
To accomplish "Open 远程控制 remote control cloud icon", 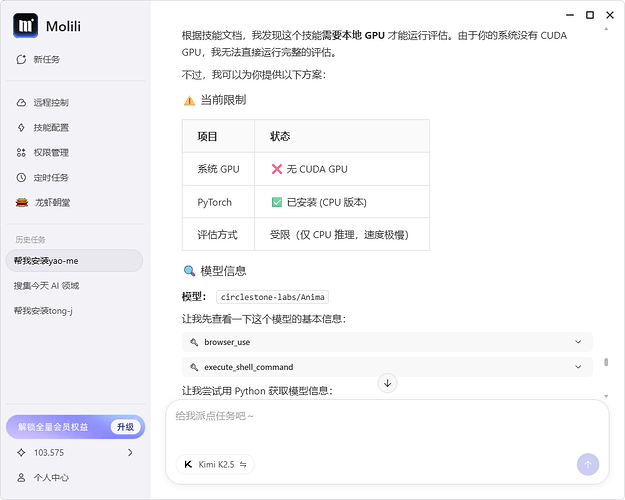I will click(21, 102).
